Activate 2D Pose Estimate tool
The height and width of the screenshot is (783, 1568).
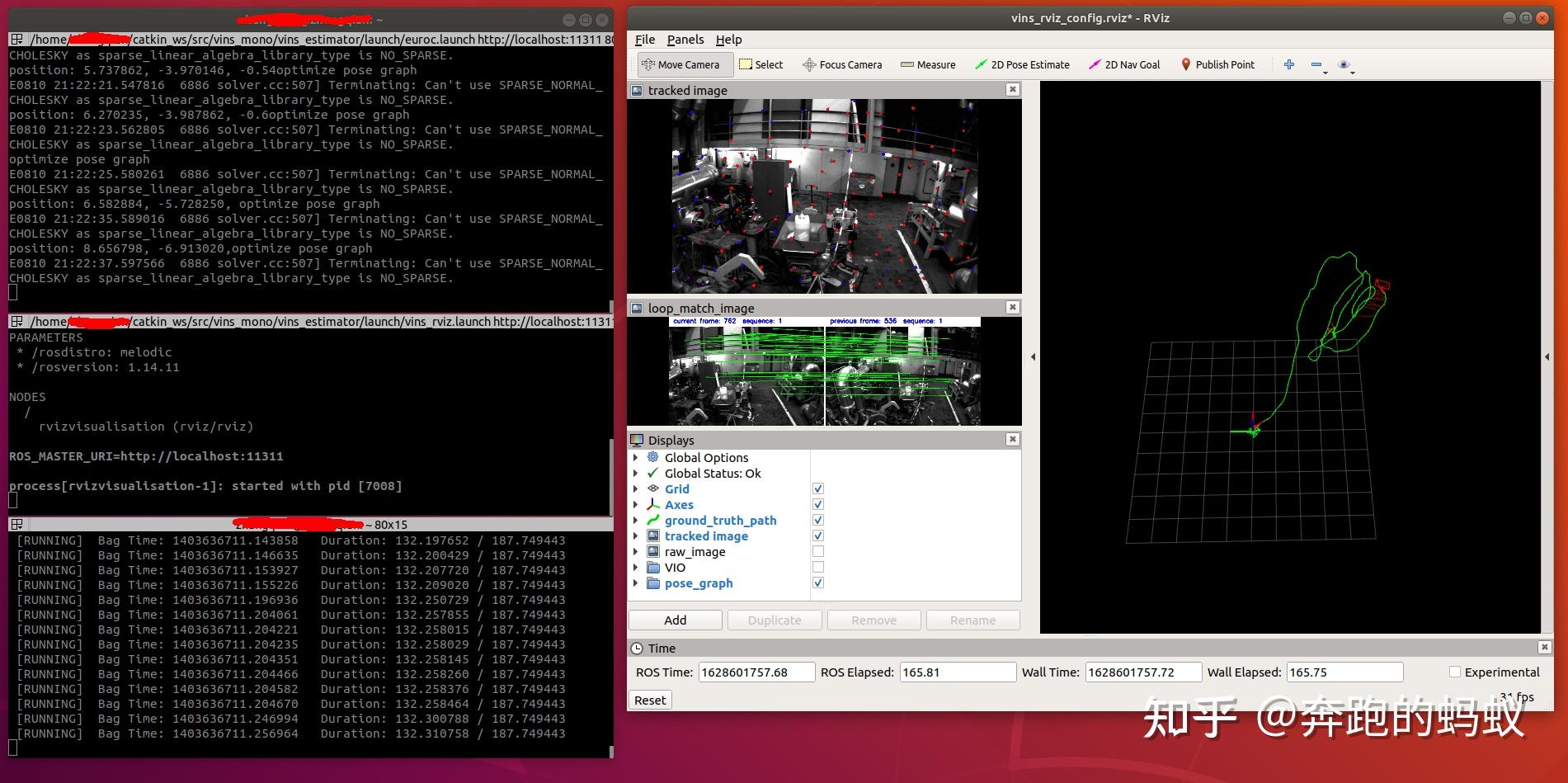pos(1022,64)
